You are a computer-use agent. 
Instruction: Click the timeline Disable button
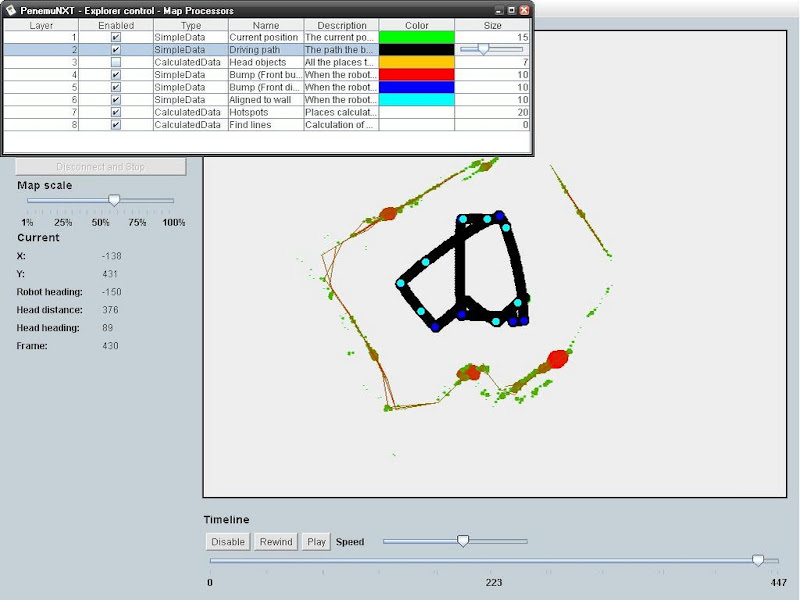[228, 541]
